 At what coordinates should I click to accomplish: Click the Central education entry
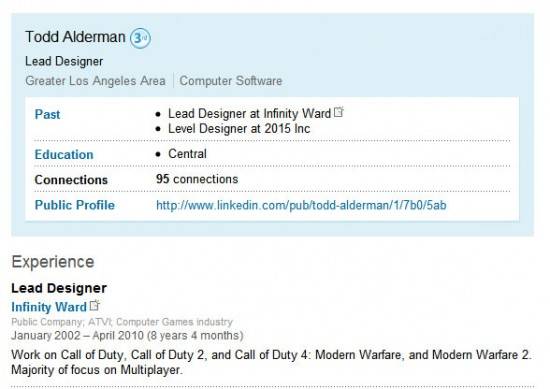[x=187, y=154]
